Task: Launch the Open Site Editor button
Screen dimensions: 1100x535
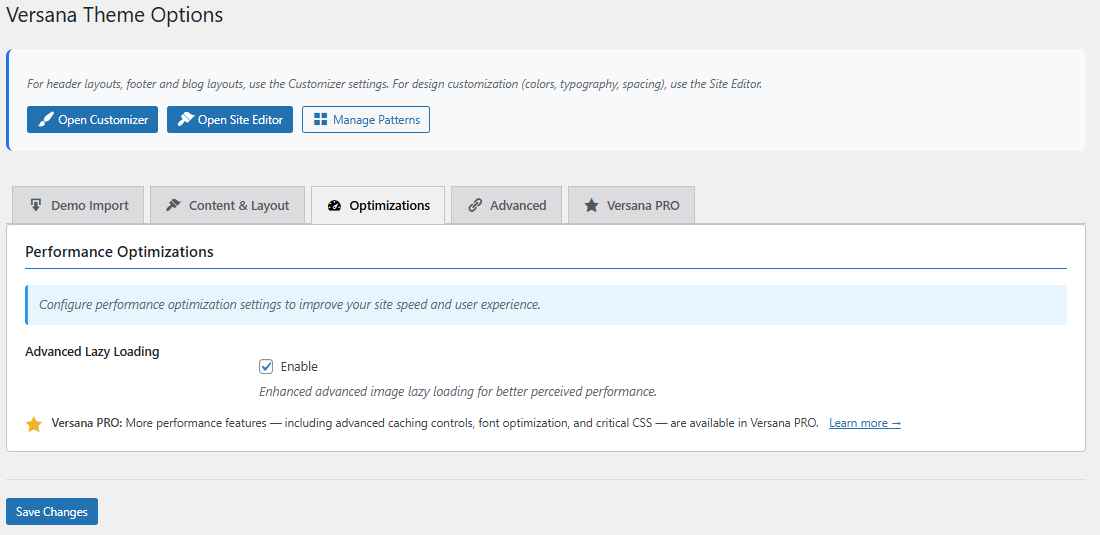Action: point(230,120)
